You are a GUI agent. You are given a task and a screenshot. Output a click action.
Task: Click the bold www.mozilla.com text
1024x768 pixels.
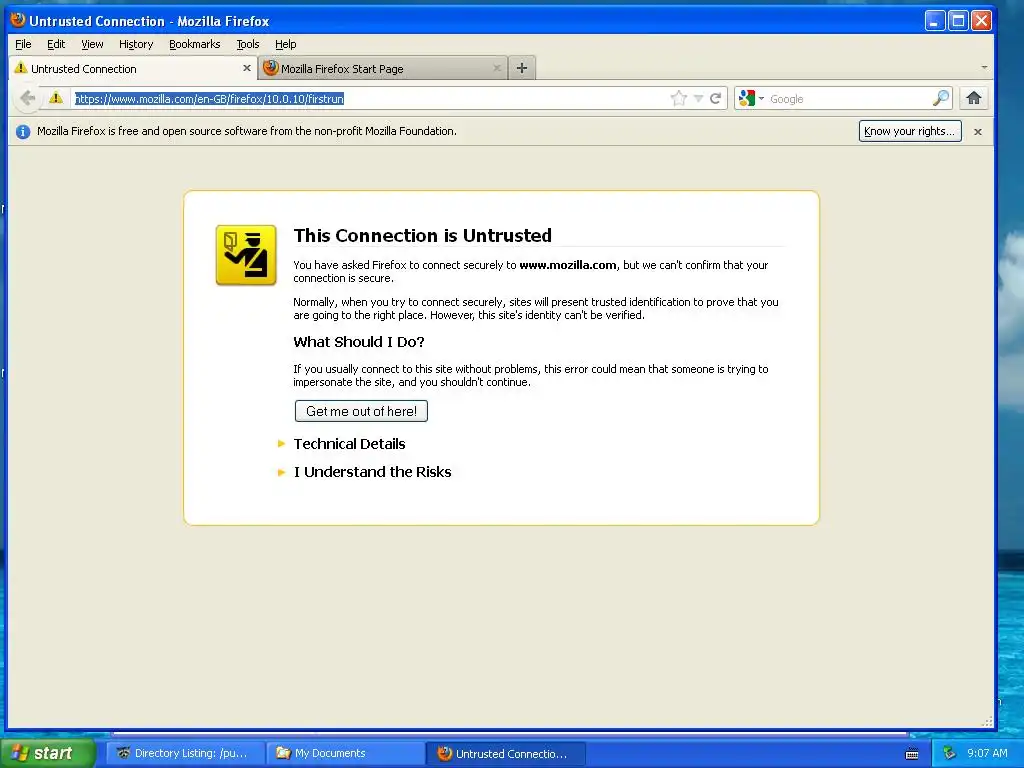tap(568, 265)
